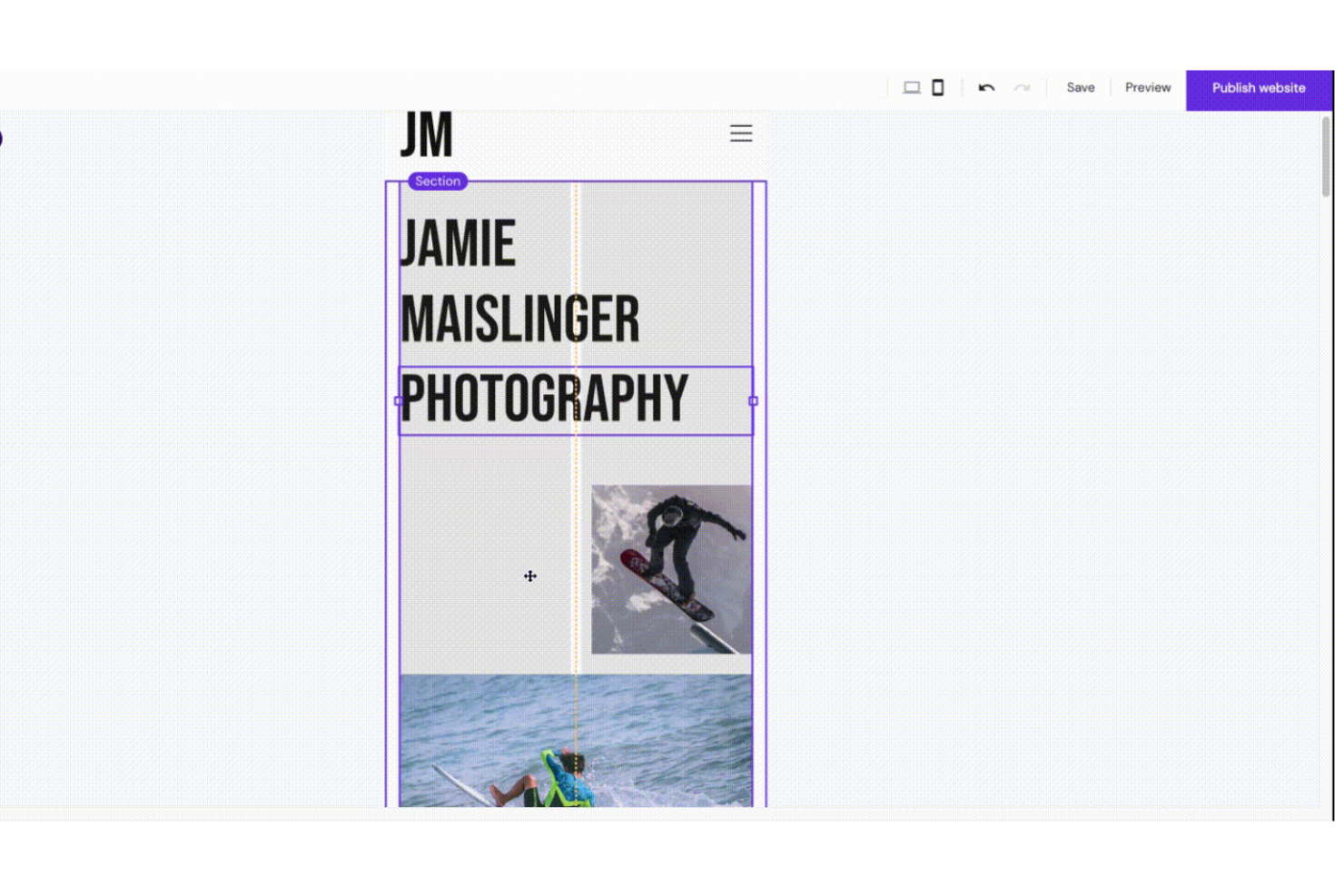
Task: Click the JM logo in site header
Action: pos(426,135)
